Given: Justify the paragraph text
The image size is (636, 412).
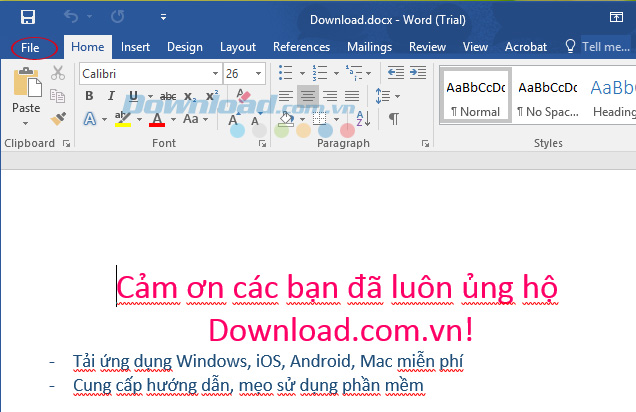Looking at the screenshot, I should tap(352, 96).
